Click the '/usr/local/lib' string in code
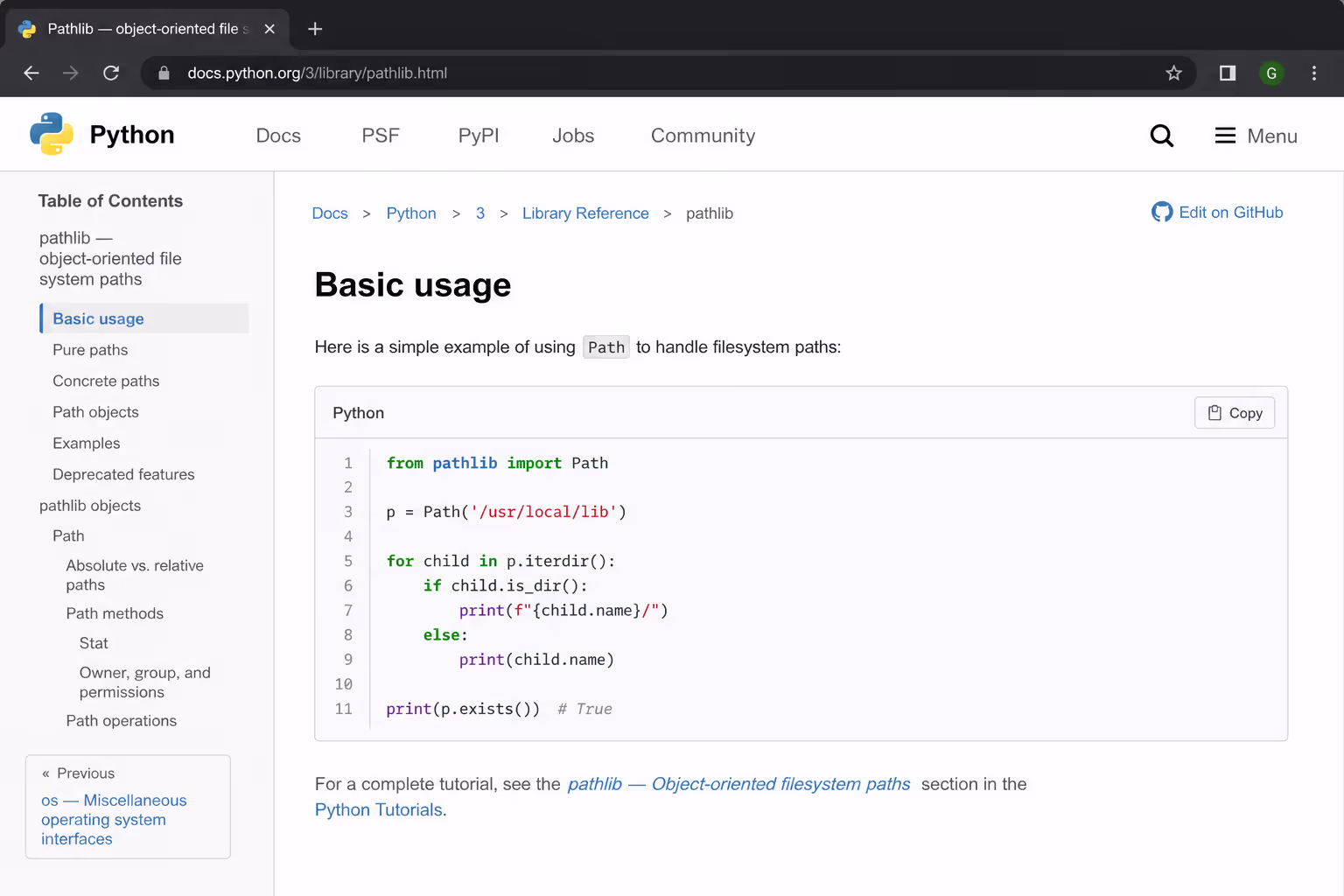This screenshot has width=1344, height=896. [x=543, y=512]
